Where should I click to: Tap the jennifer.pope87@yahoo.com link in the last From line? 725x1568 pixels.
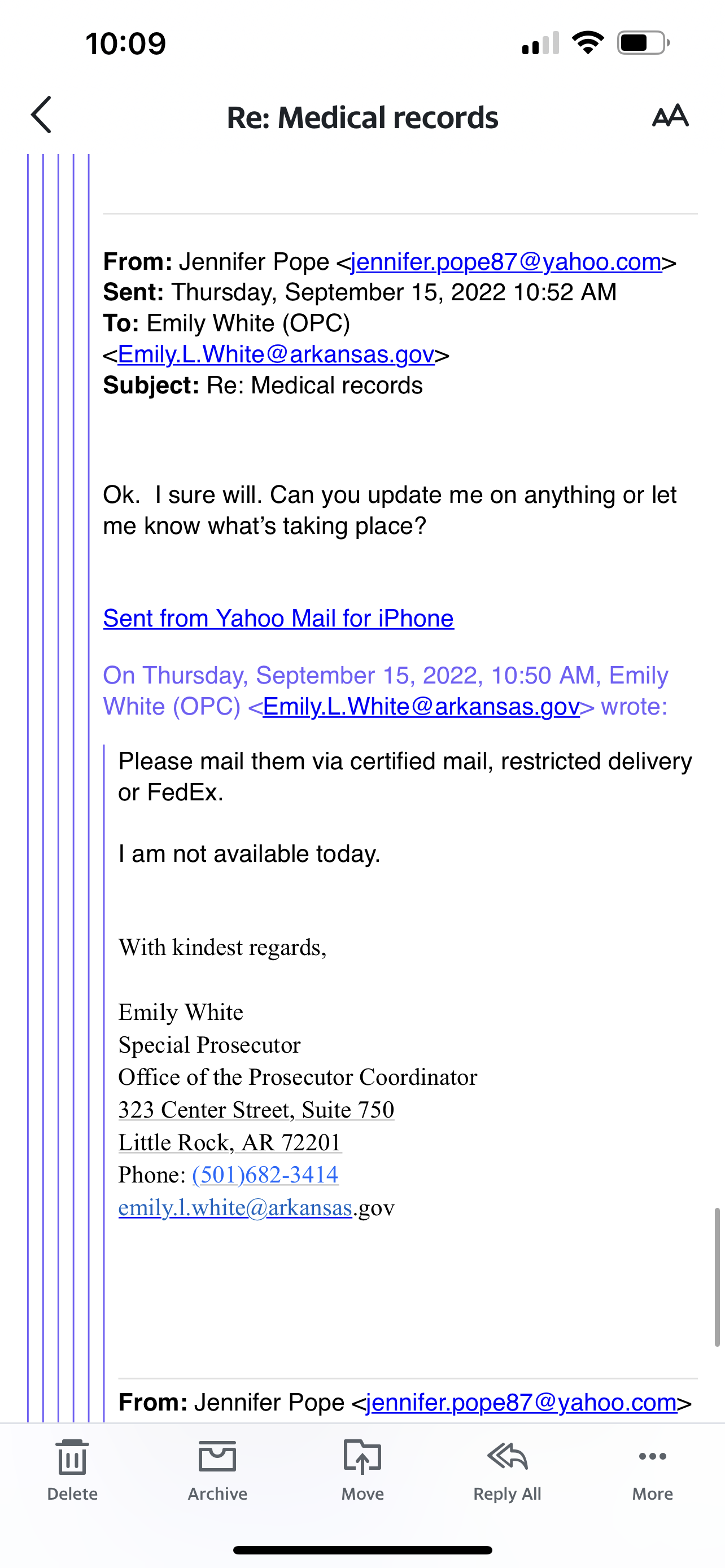click(522, 1403)
